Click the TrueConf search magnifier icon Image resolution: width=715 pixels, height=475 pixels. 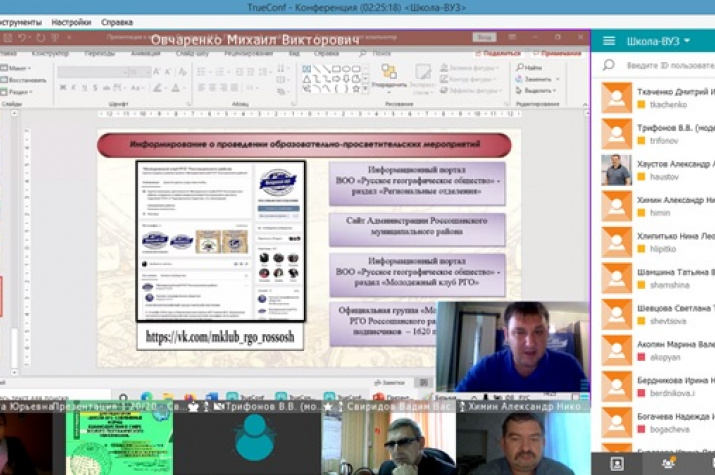tap(608, 65)
